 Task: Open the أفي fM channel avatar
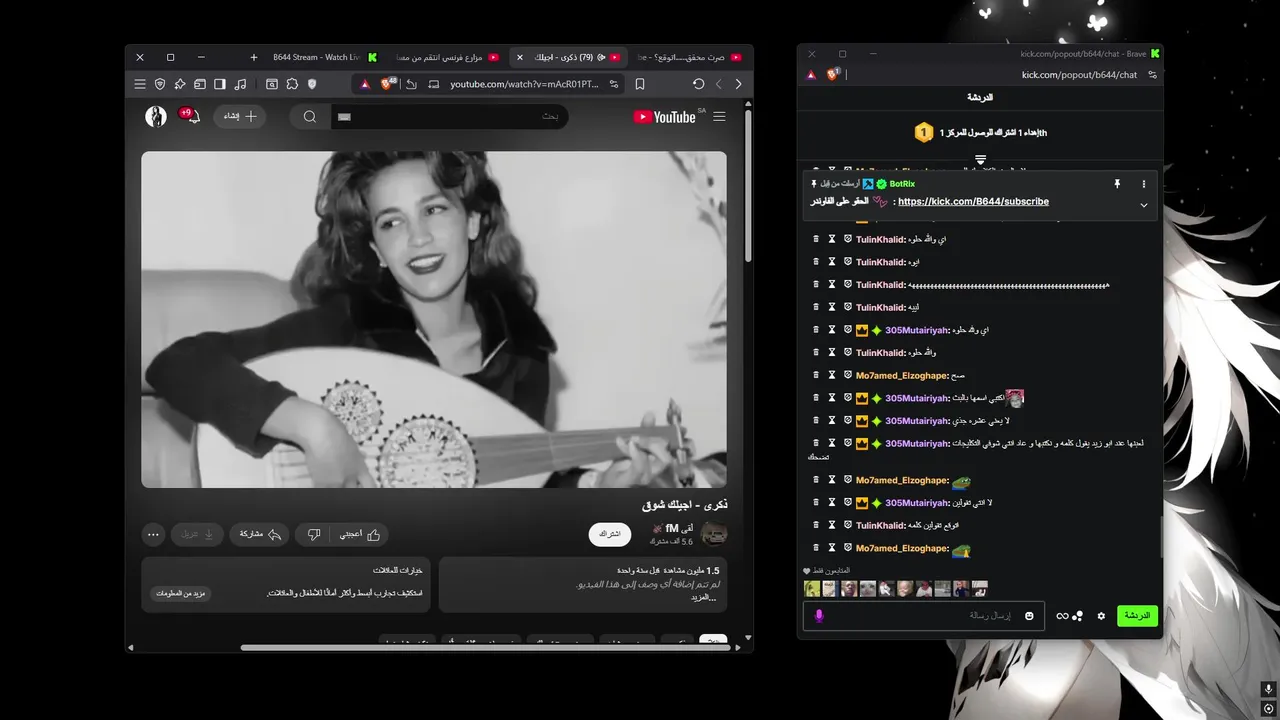coord(714,534)
